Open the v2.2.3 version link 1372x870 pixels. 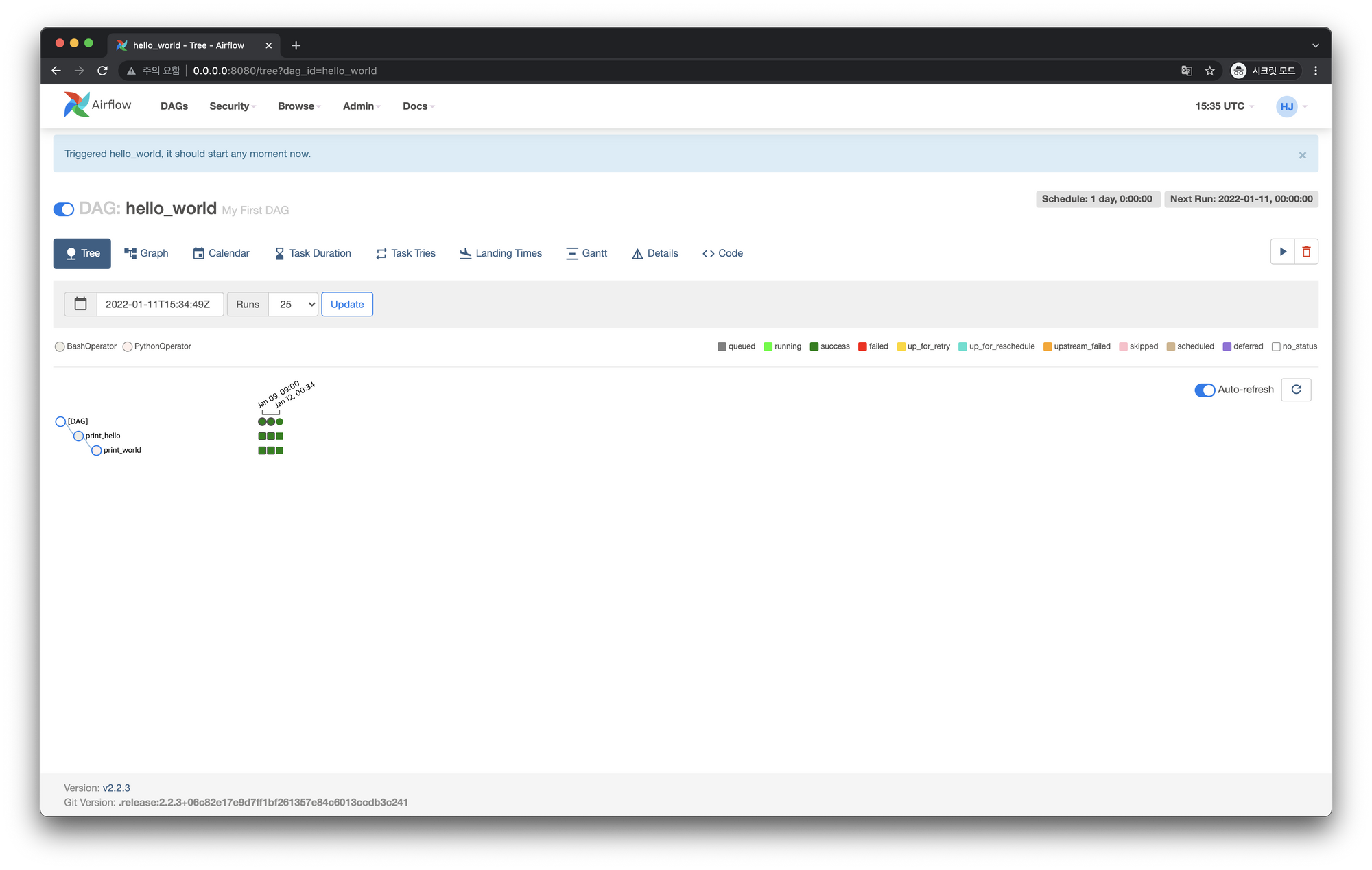(116, 788)
